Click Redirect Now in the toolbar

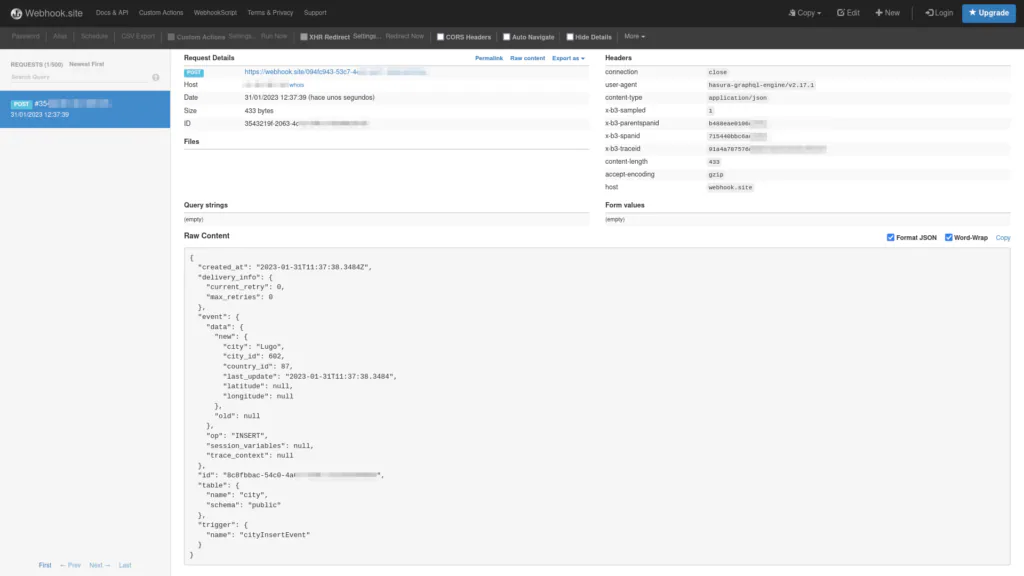pos(404,37)
